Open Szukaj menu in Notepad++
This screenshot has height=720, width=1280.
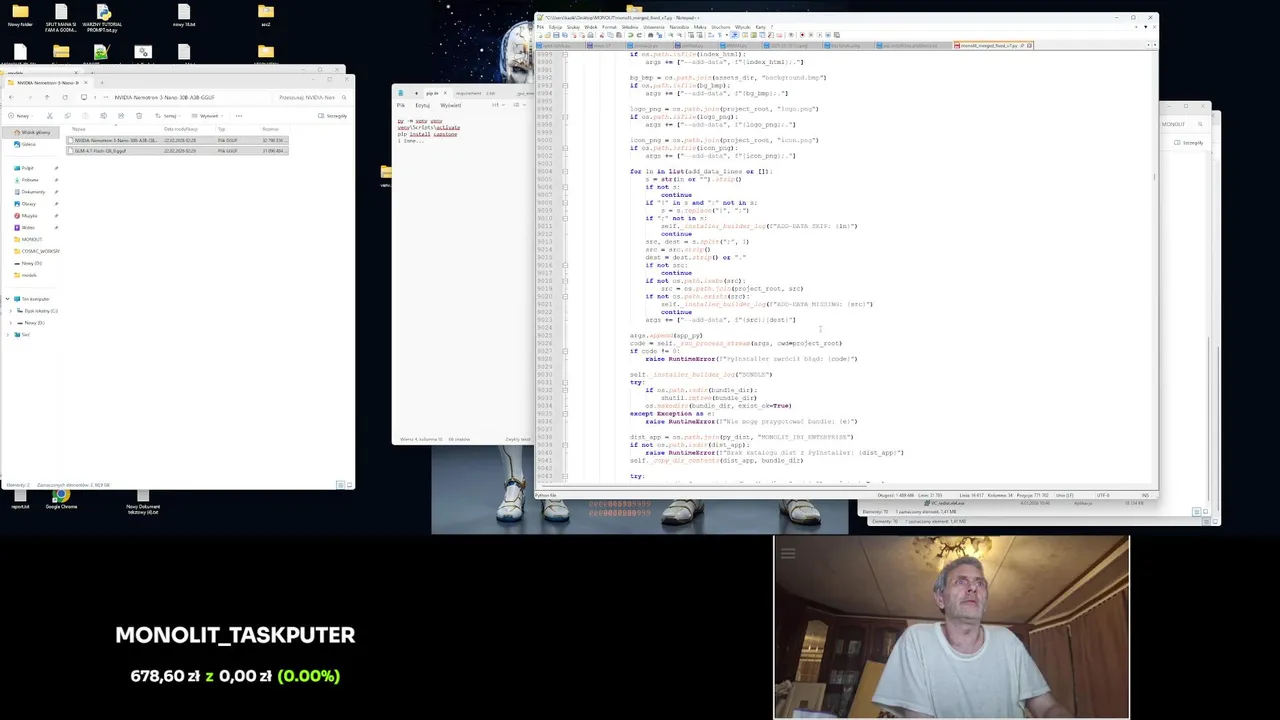tap(573, 27)
